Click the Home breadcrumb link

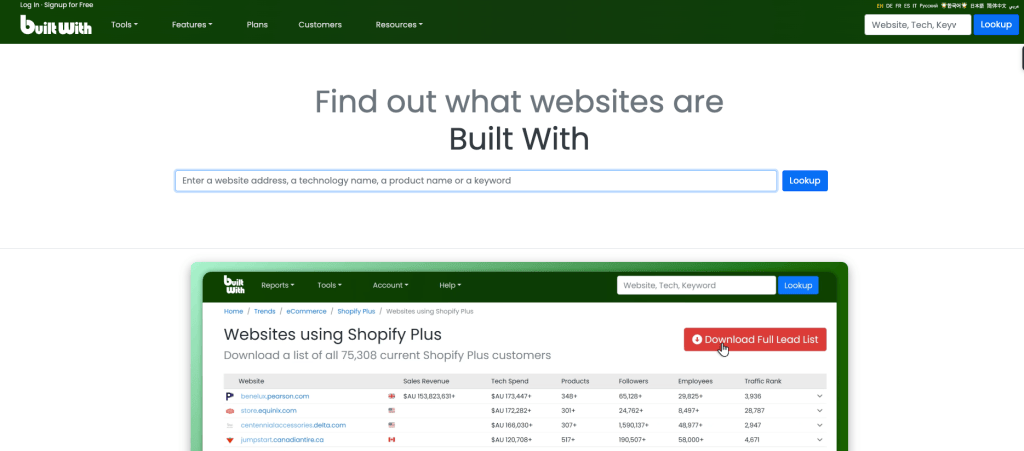[x=233, y=311]
